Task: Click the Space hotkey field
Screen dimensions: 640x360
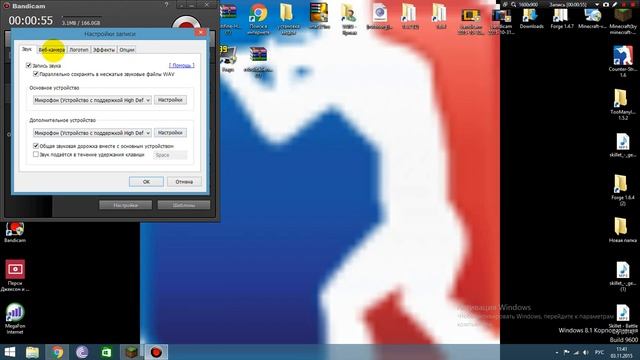Action: (170, 155)
